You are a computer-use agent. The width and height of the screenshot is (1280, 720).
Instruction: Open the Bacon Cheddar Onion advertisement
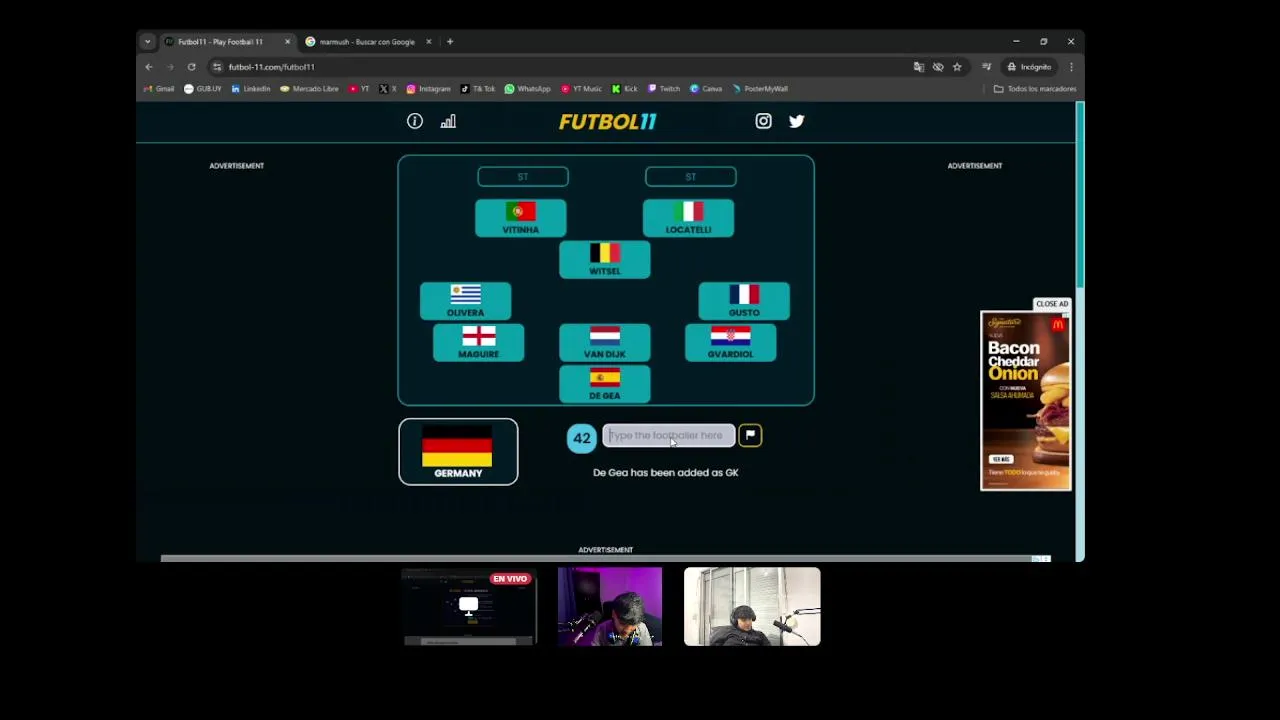pyautogui.click(x=1025, y=401)
